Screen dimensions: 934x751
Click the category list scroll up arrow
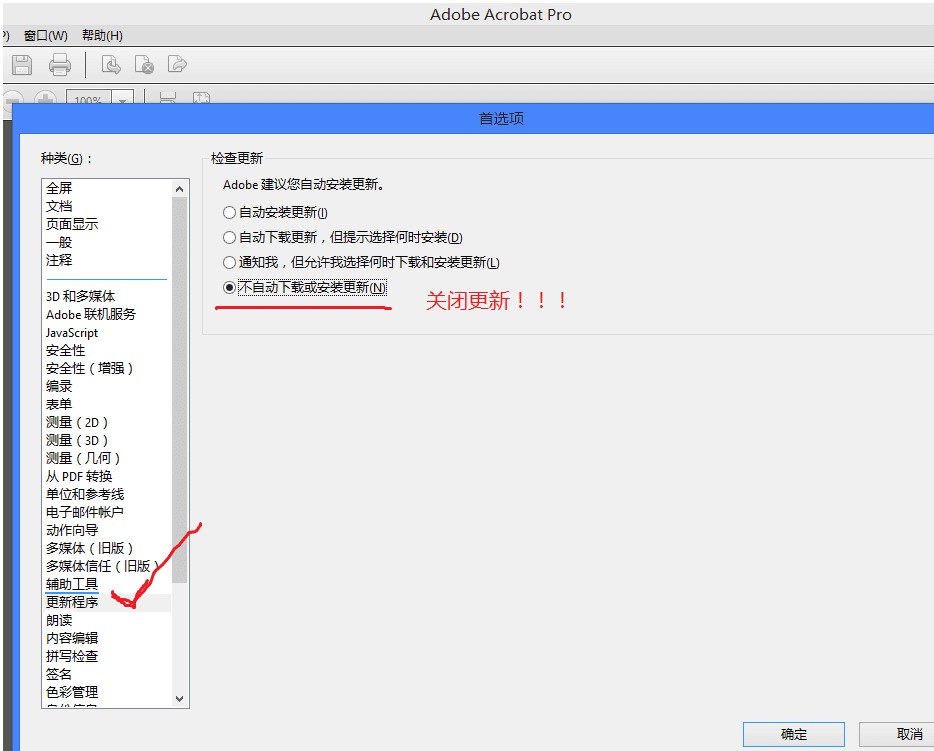coord(179,189)
